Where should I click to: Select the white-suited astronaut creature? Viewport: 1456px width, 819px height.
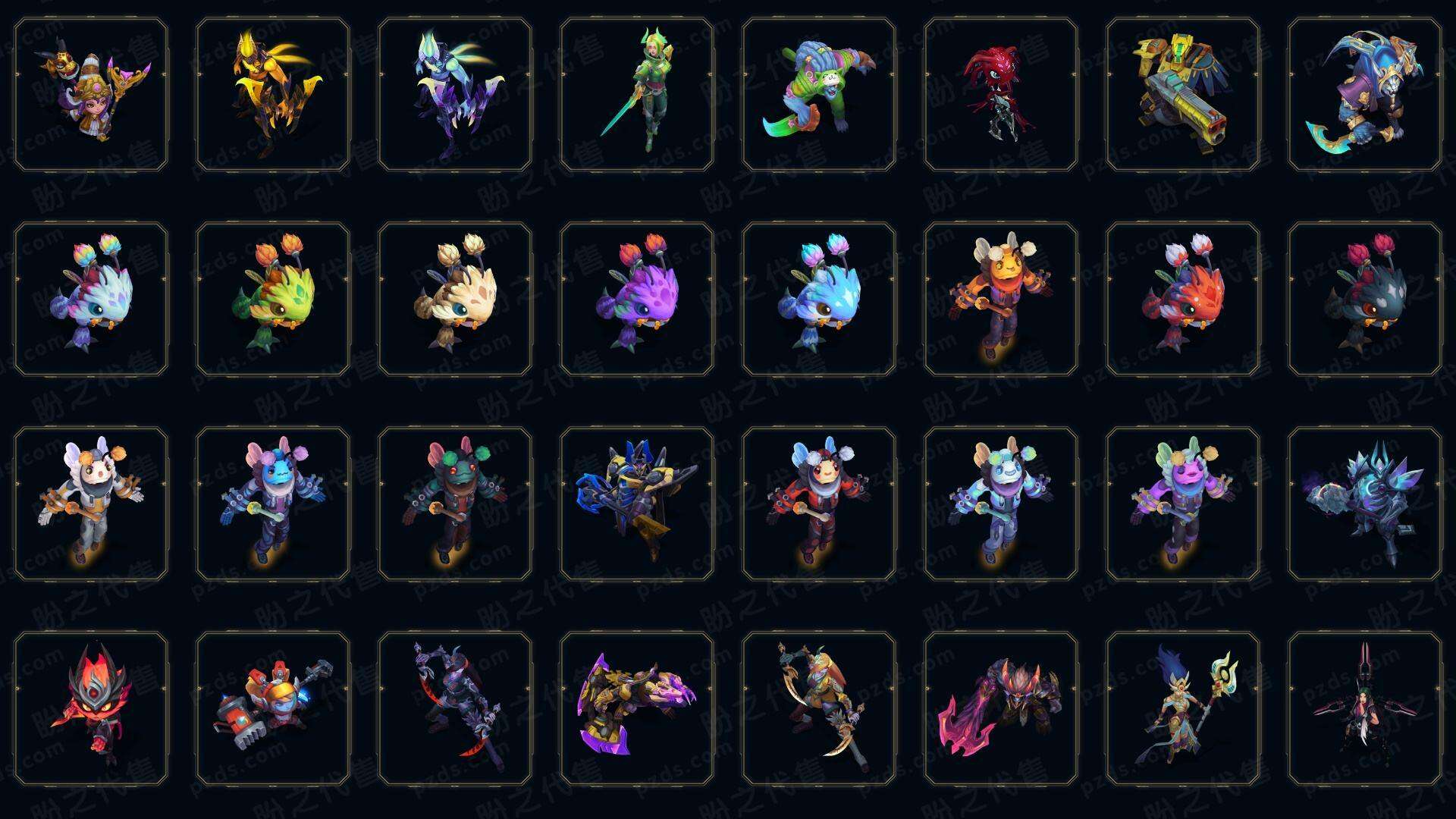pyautogui.click(x=90, y=504)
